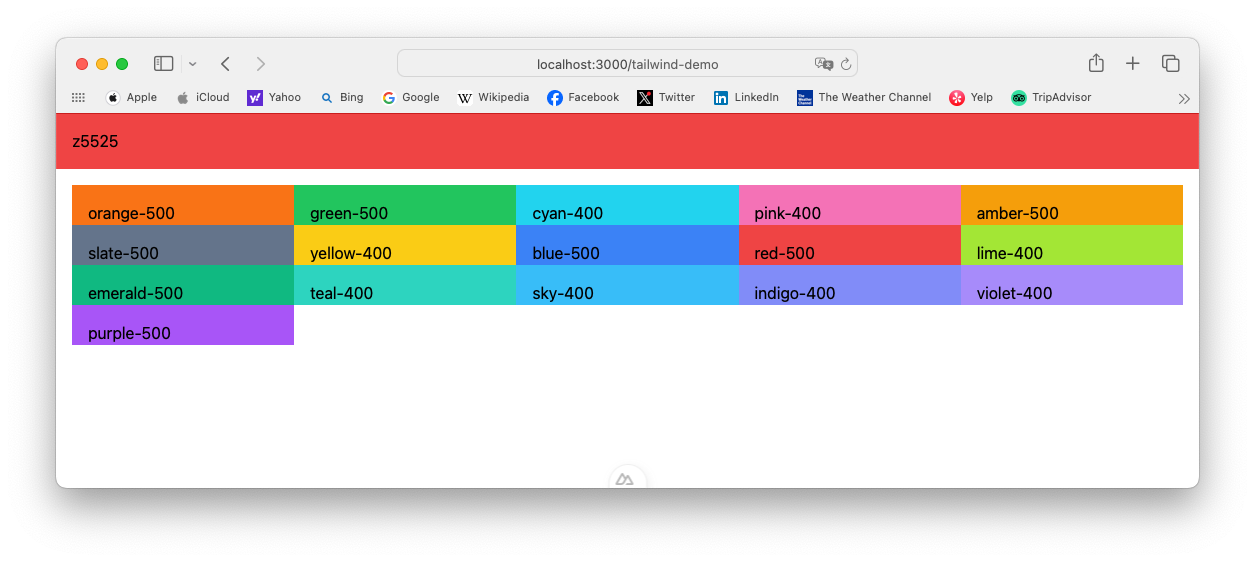Click the red z5525 header banner
This screenshot has height=562, width=1255.
click(627, 141)
